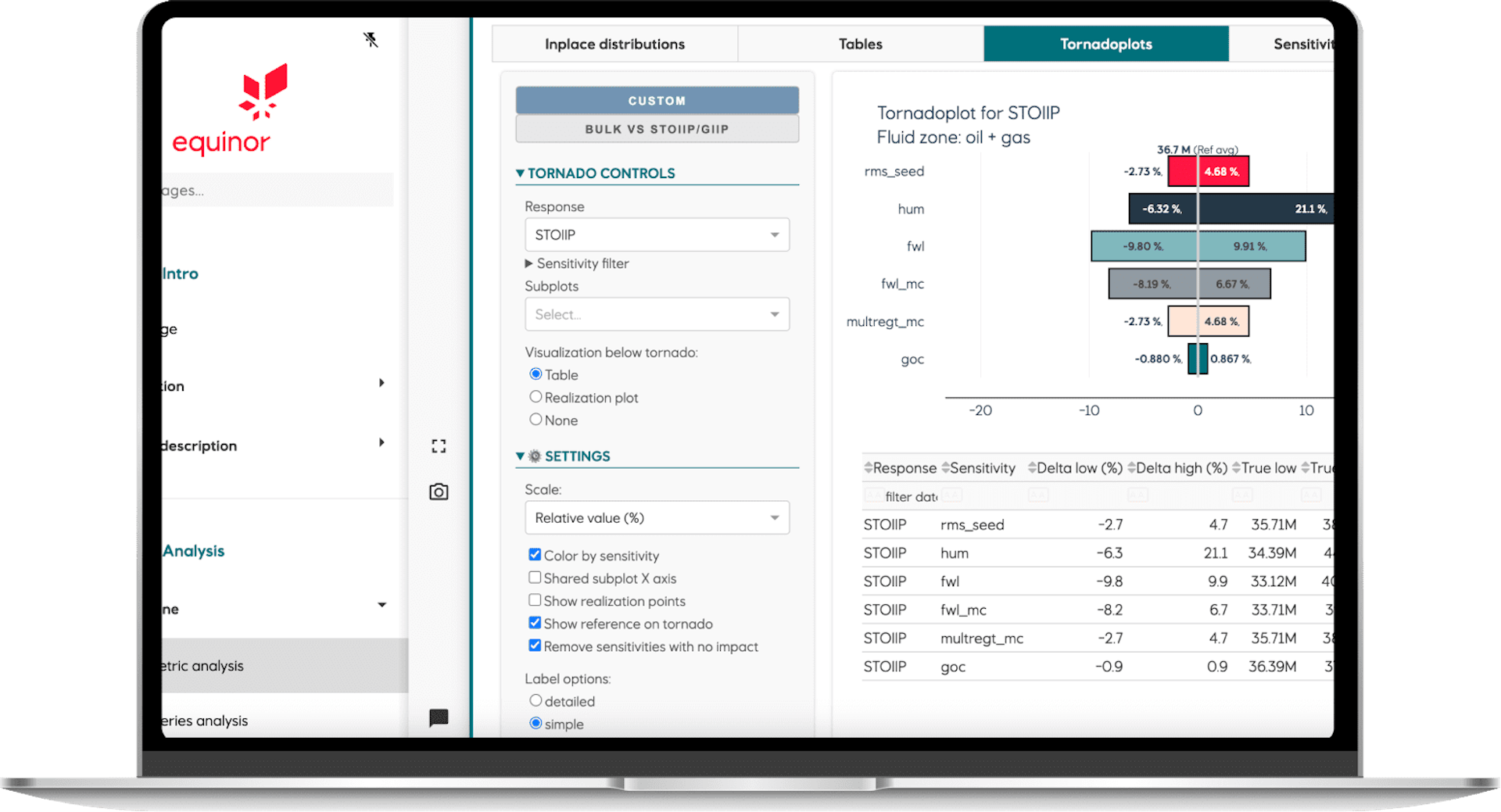Click BULK VS STOIIP/GIIP button

click(657, 129)
